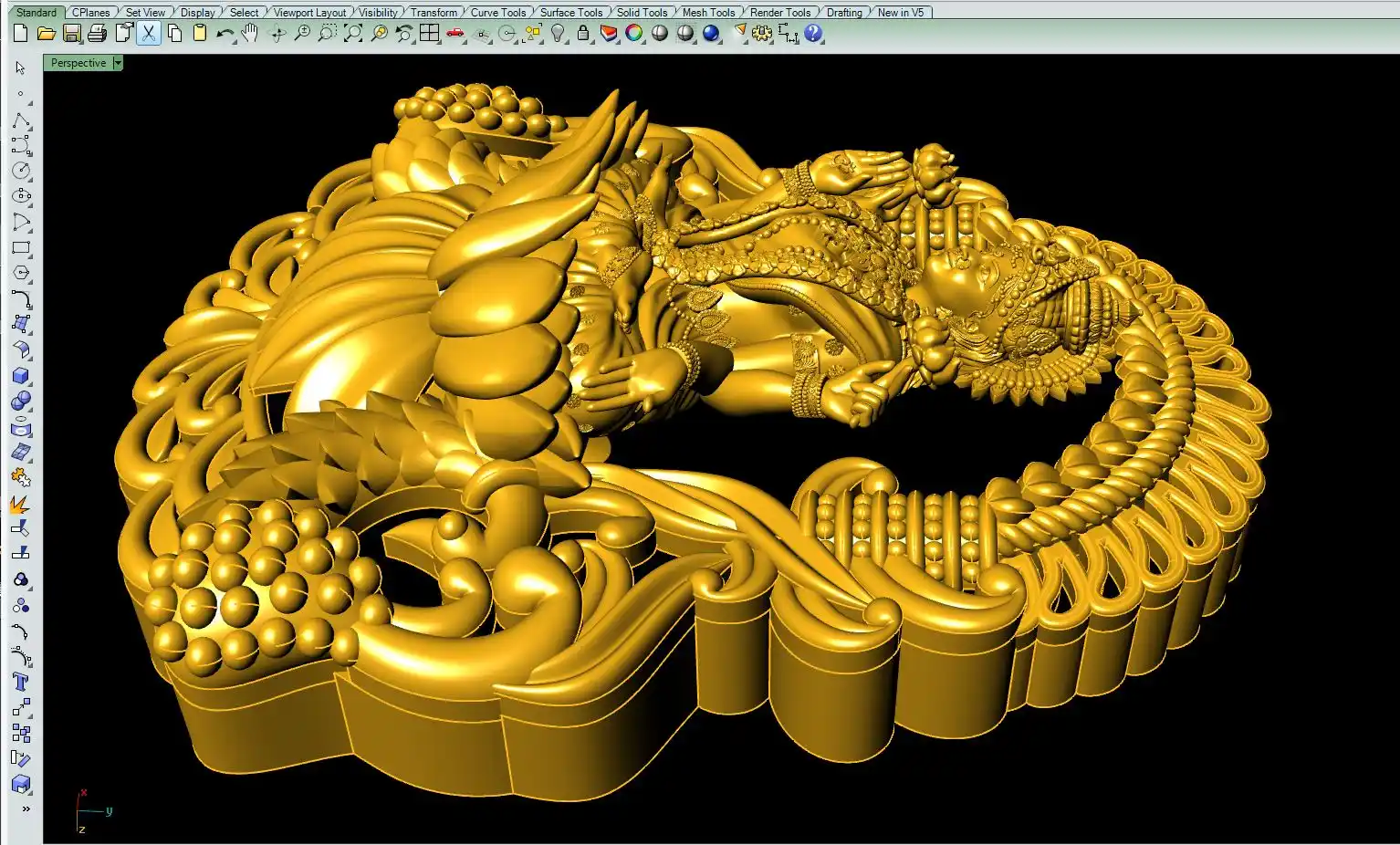Open the Perspective viewport dropdown arrow
The image size is (1400, 845).
[118, 63]
